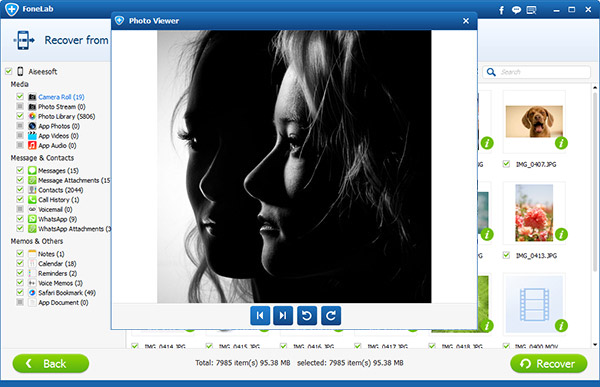This screenshot has height=387, width=600.
Task: Click the scrollbar down arrow
Action: [x=595, y=345]
